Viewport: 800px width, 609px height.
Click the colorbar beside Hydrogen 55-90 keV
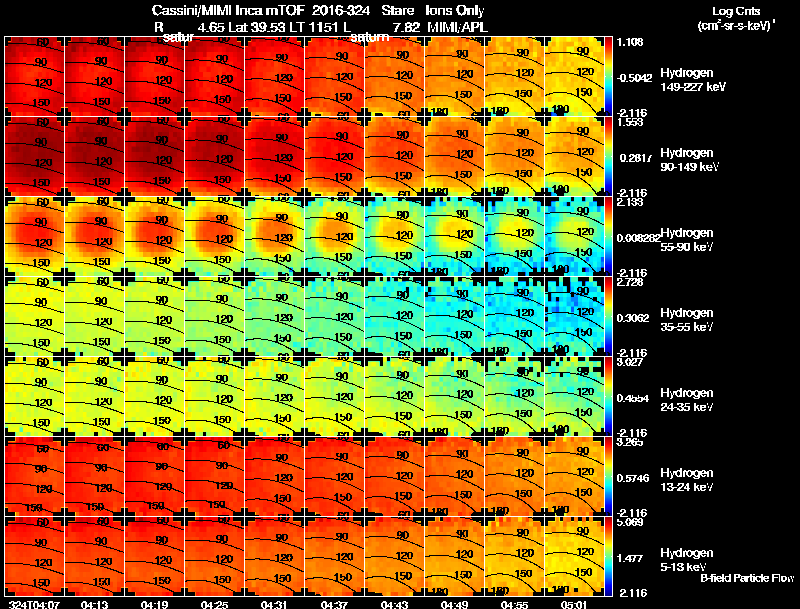(608, 237)
